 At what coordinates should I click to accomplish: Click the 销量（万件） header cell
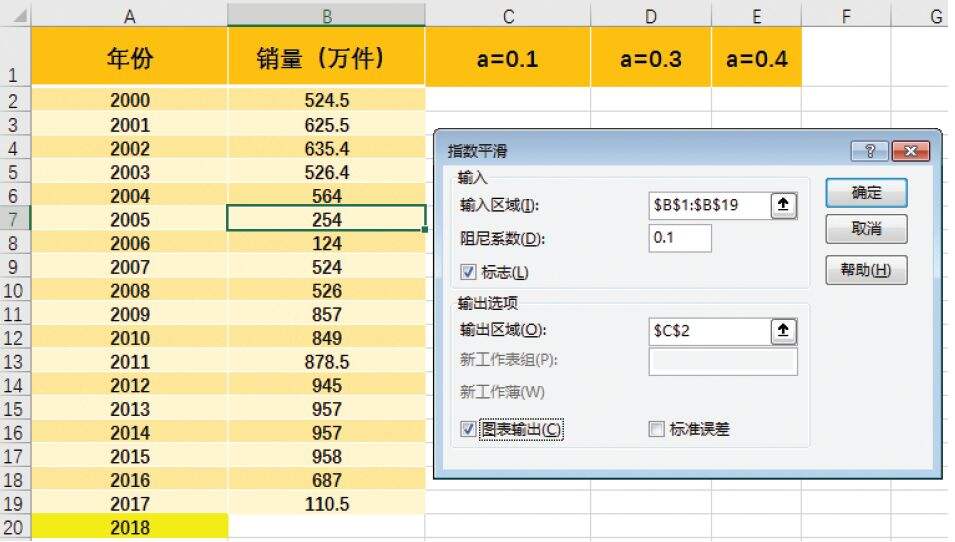326,57
